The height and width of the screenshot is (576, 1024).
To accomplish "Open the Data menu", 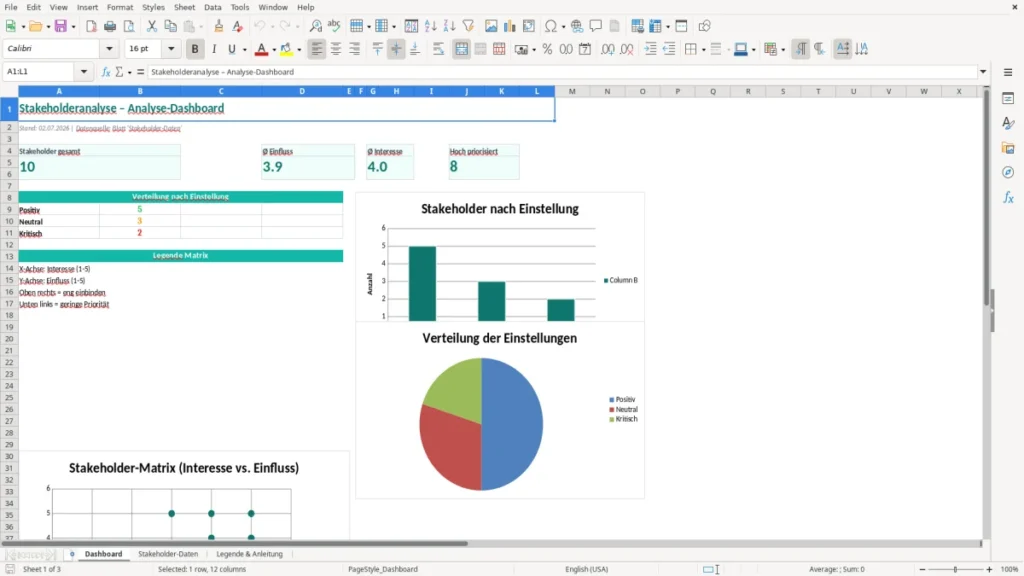I will pos(212,7).
